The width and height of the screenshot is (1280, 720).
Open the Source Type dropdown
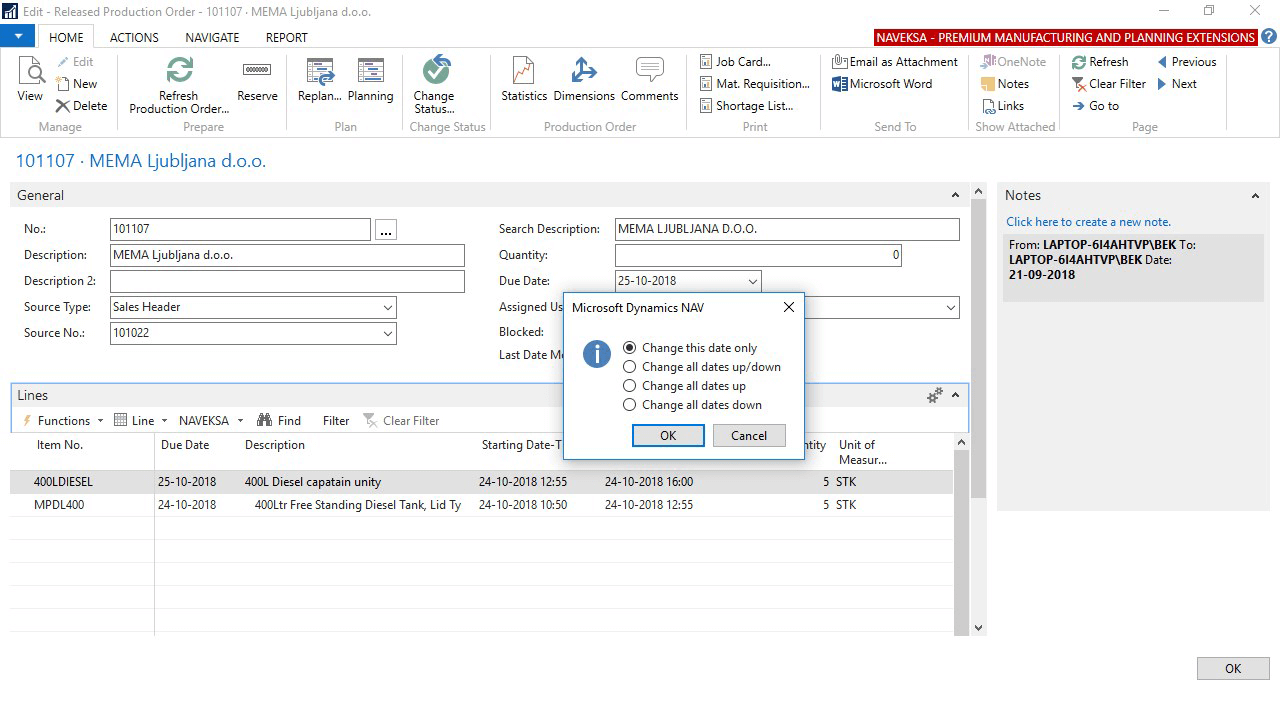click(x=388, y=308)
